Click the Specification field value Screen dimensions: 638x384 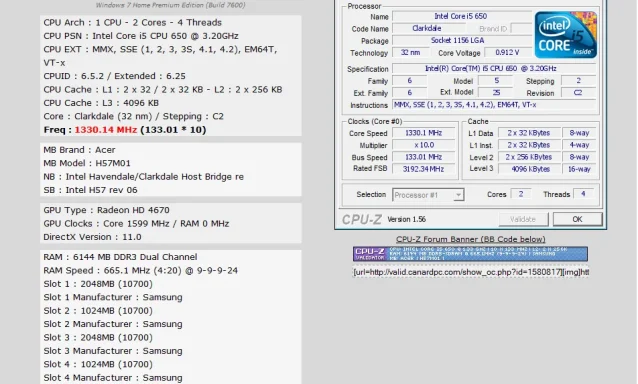[x=494, y=69]
